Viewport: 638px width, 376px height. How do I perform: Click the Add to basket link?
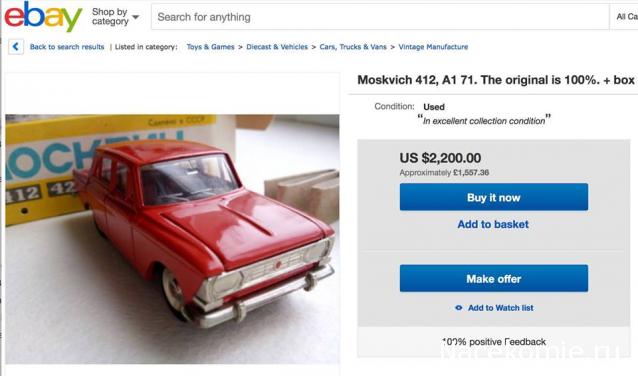coord(493,224)
